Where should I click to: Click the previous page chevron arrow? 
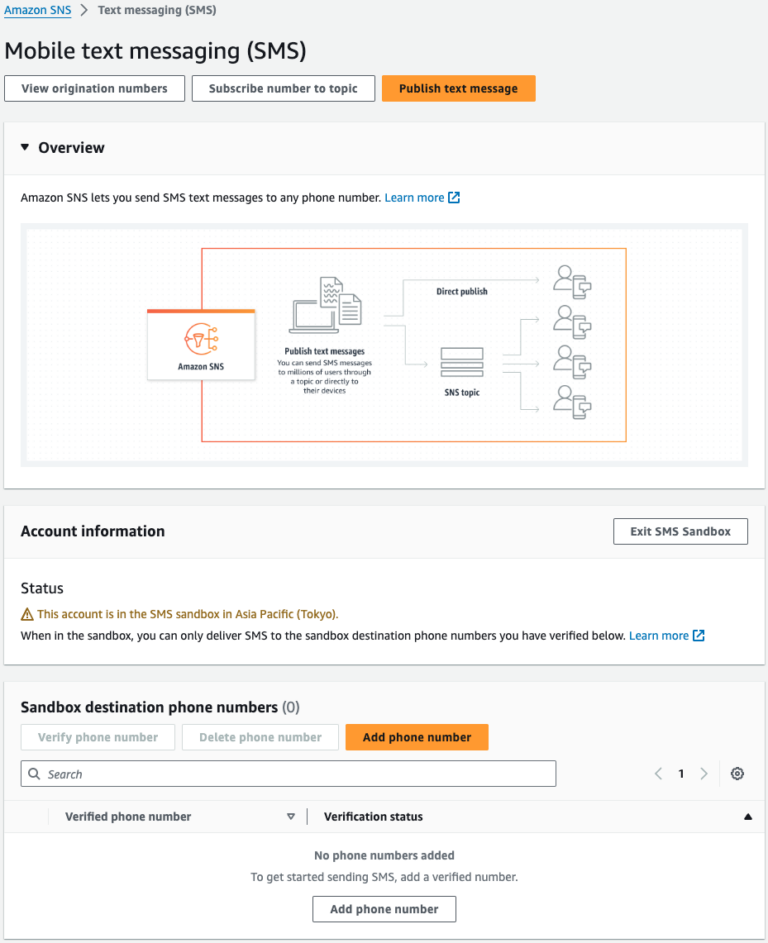click(x=658, y=773)
